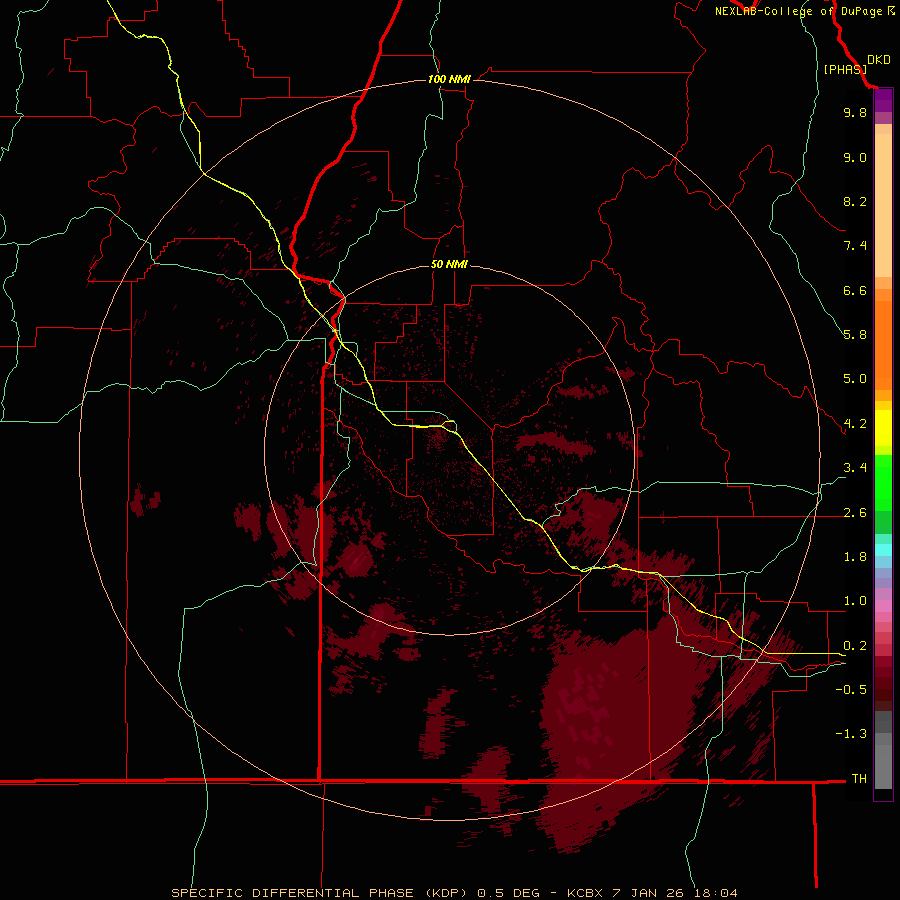Pick the pink band on the color bar
This screenshot has height=900, width=900.
pyautogui.click(x=883, y=606)
